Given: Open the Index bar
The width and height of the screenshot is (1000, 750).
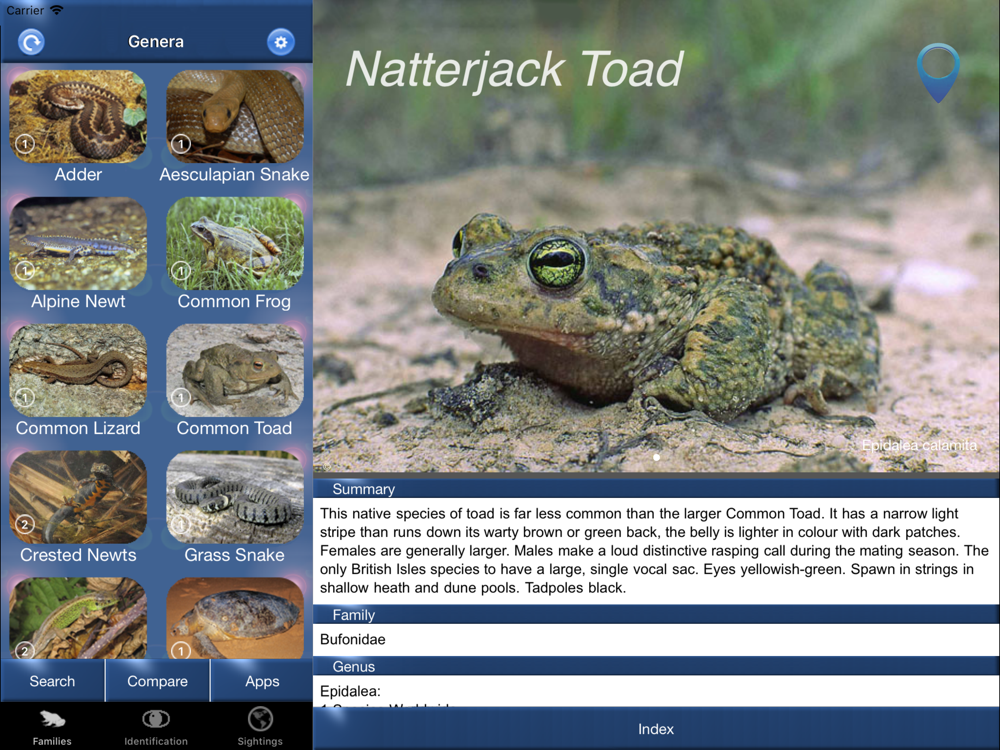Looking at the screenshot, I should click(656, 729).
